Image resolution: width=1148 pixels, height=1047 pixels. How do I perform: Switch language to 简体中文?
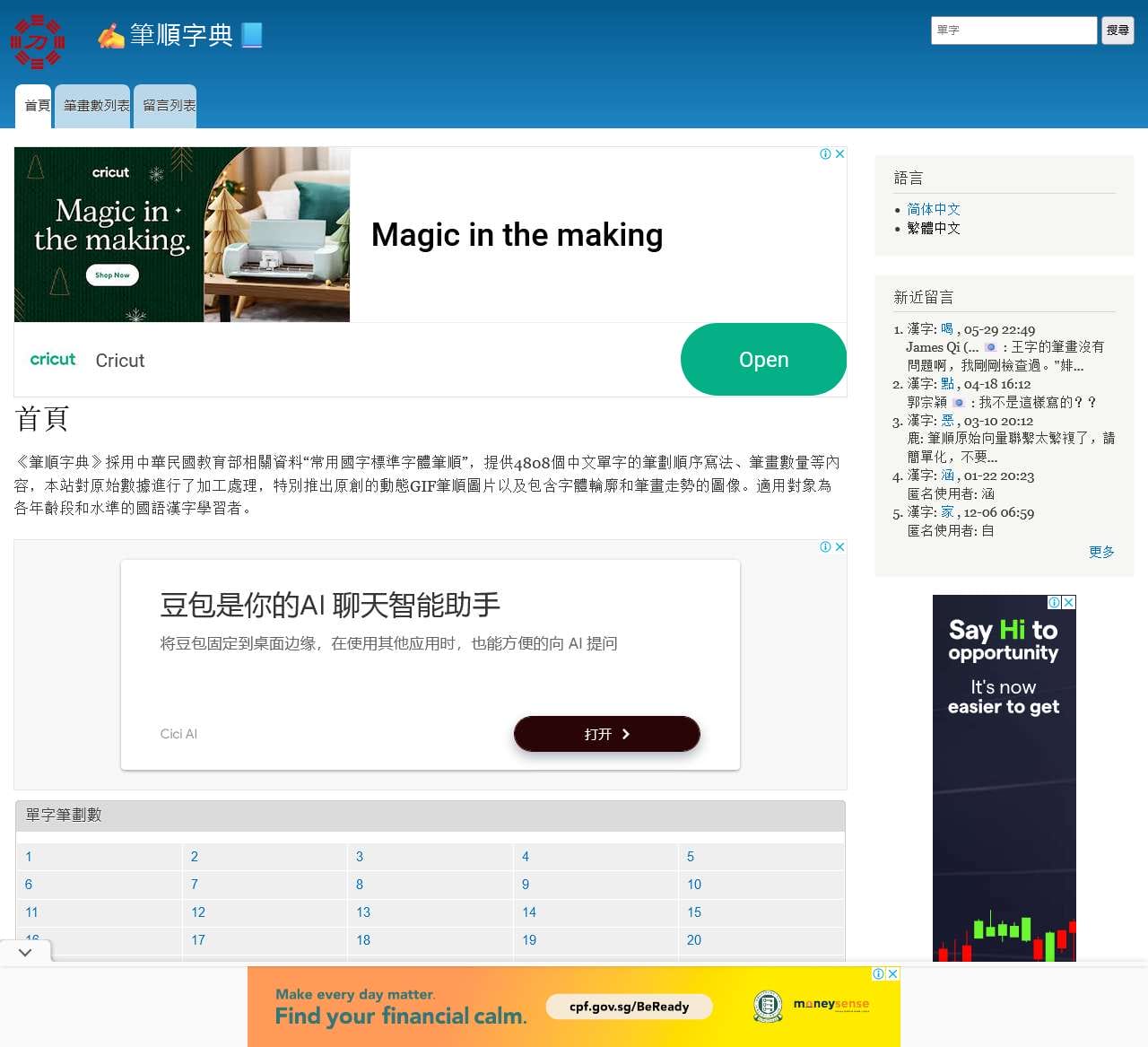tap(933, 209)
